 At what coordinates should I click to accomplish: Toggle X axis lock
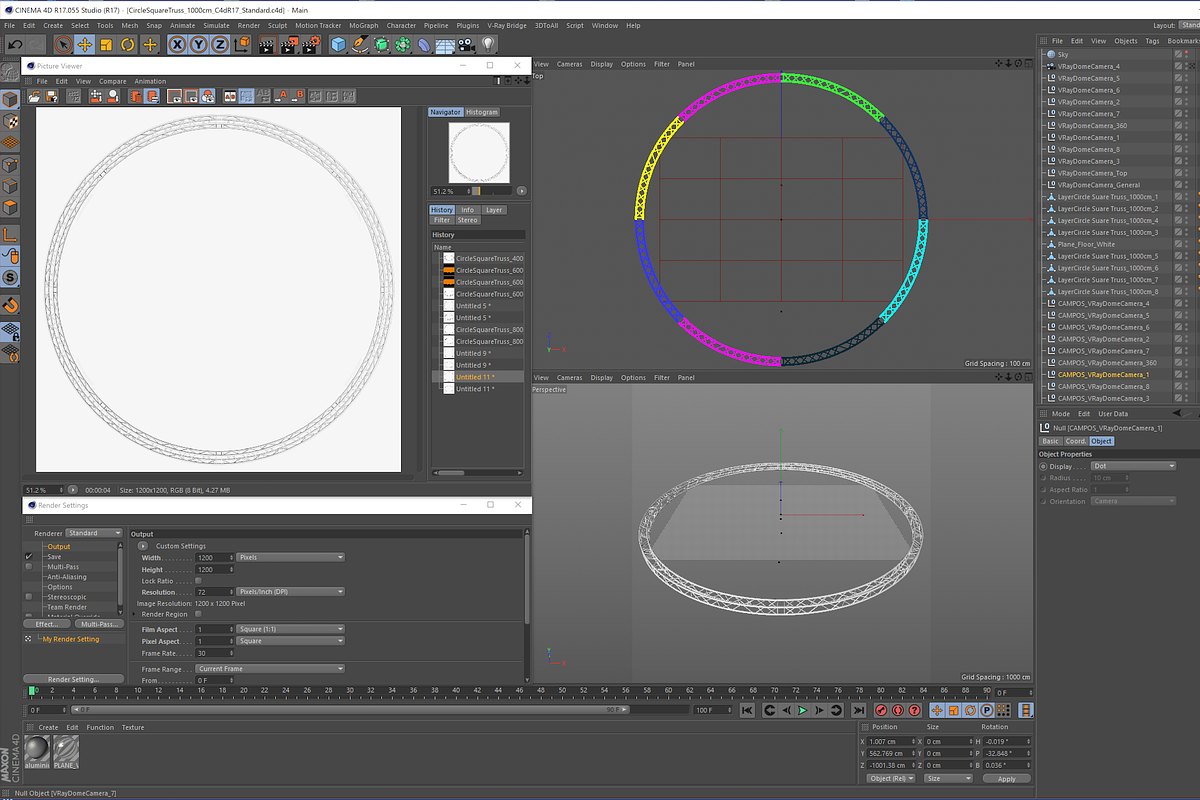click(177, 44)
